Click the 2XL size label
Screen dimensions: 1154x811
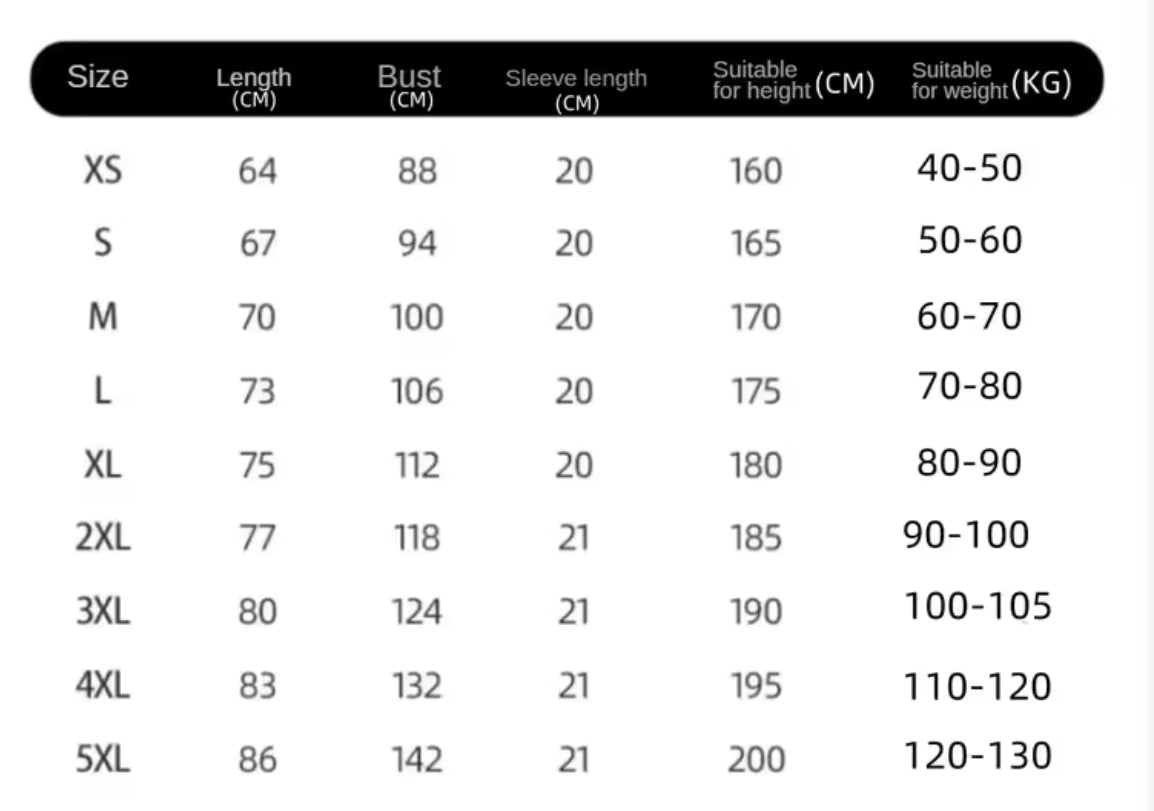click(103, 538)
